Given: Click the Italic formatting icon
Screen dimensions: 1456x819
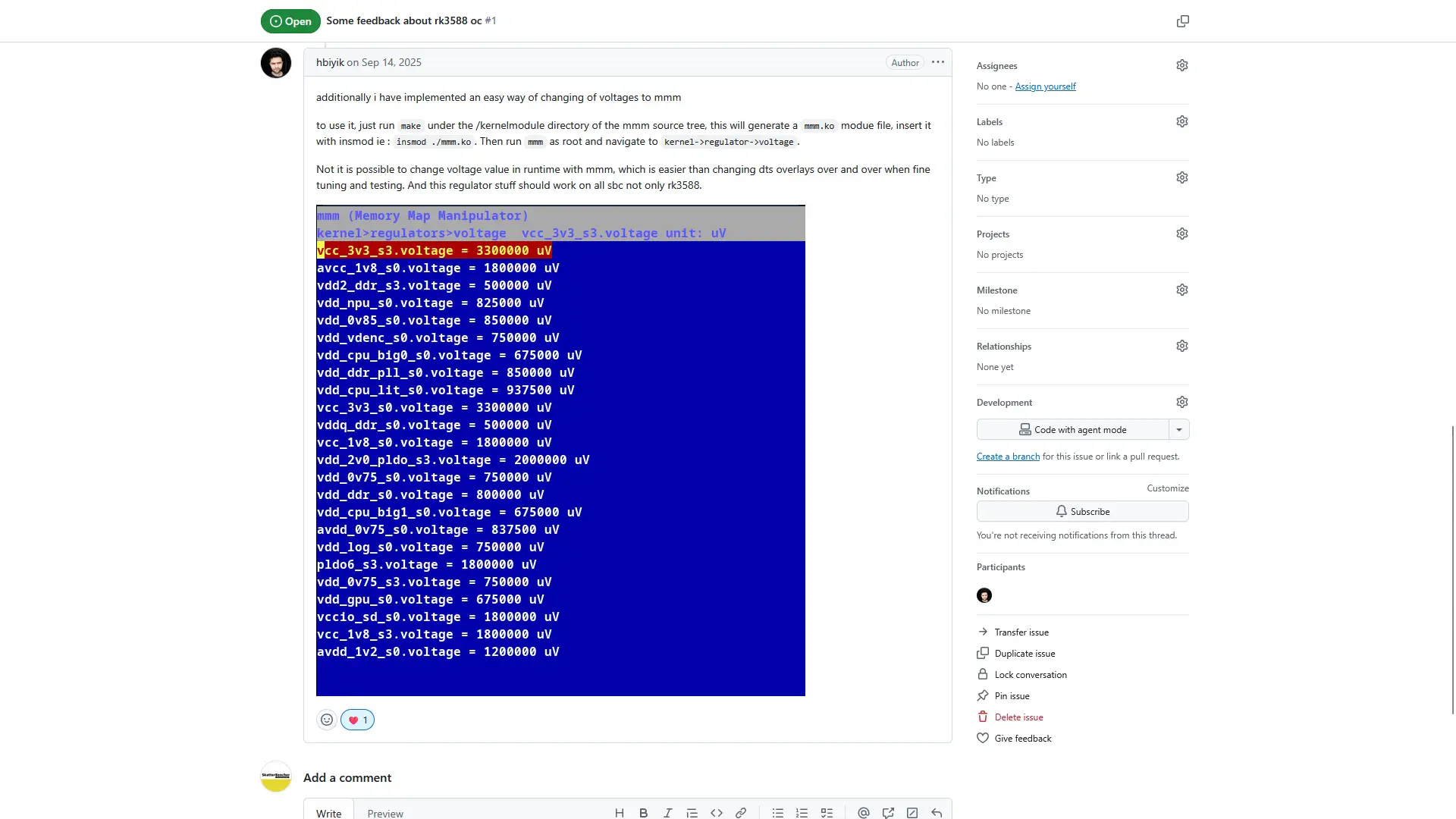Looking at the screenshot, I should pyautogui.click(x=667, y=813).
